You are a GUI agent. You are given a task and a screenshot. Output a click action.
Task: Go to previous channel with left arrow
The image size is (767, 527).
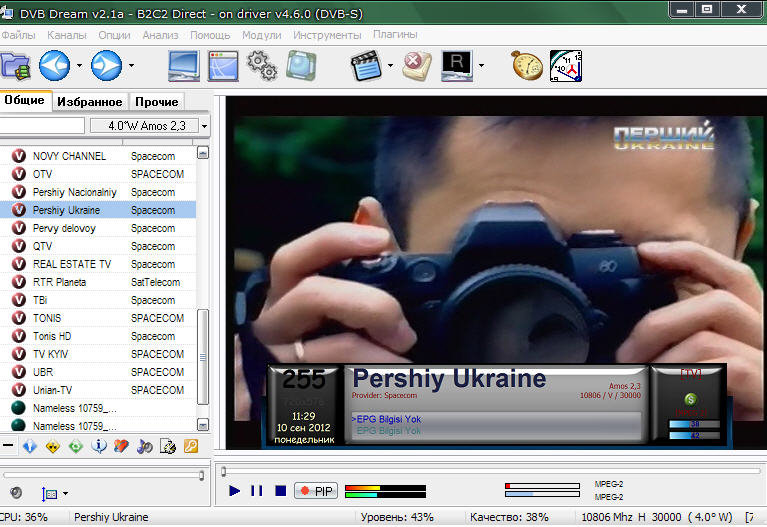point(54,66)
